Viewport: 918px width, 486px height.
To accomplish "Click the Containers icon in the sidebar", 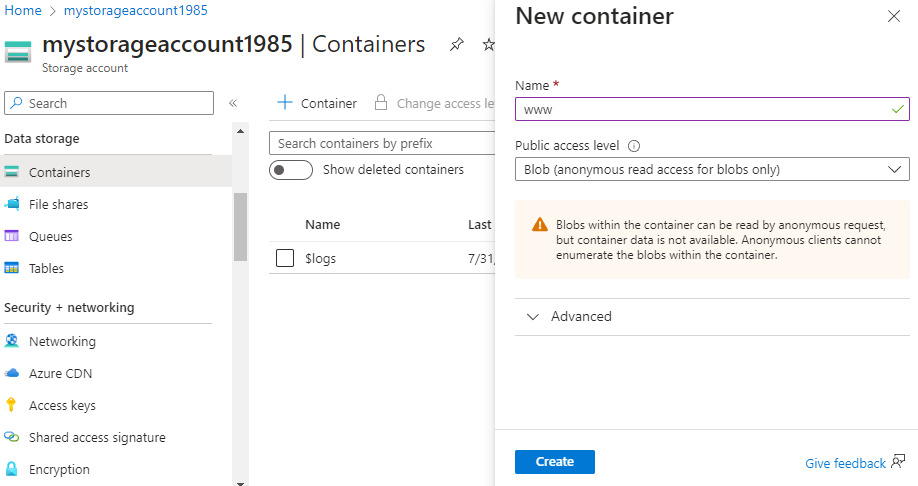I will pos(11,172).
